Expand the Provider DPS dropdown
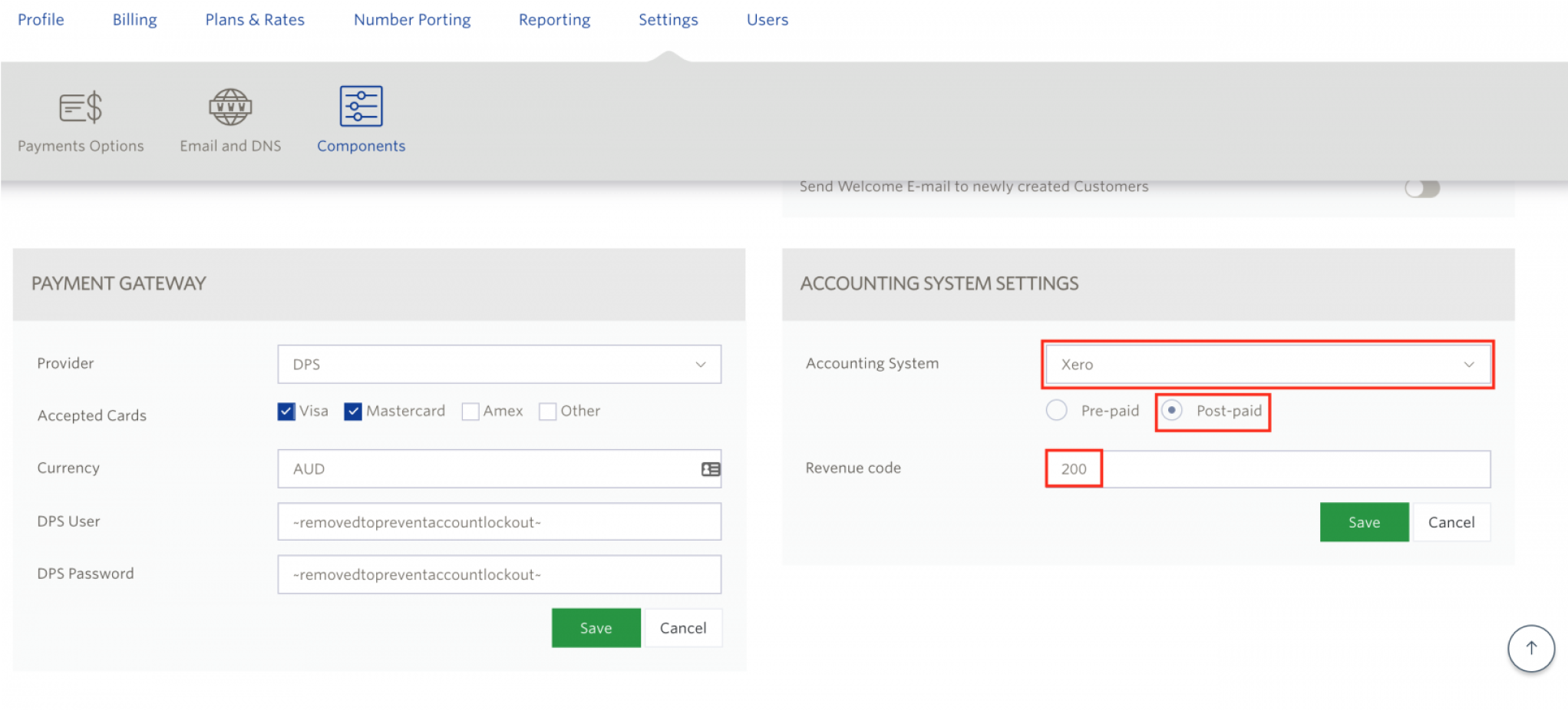 tap(499, 365)
